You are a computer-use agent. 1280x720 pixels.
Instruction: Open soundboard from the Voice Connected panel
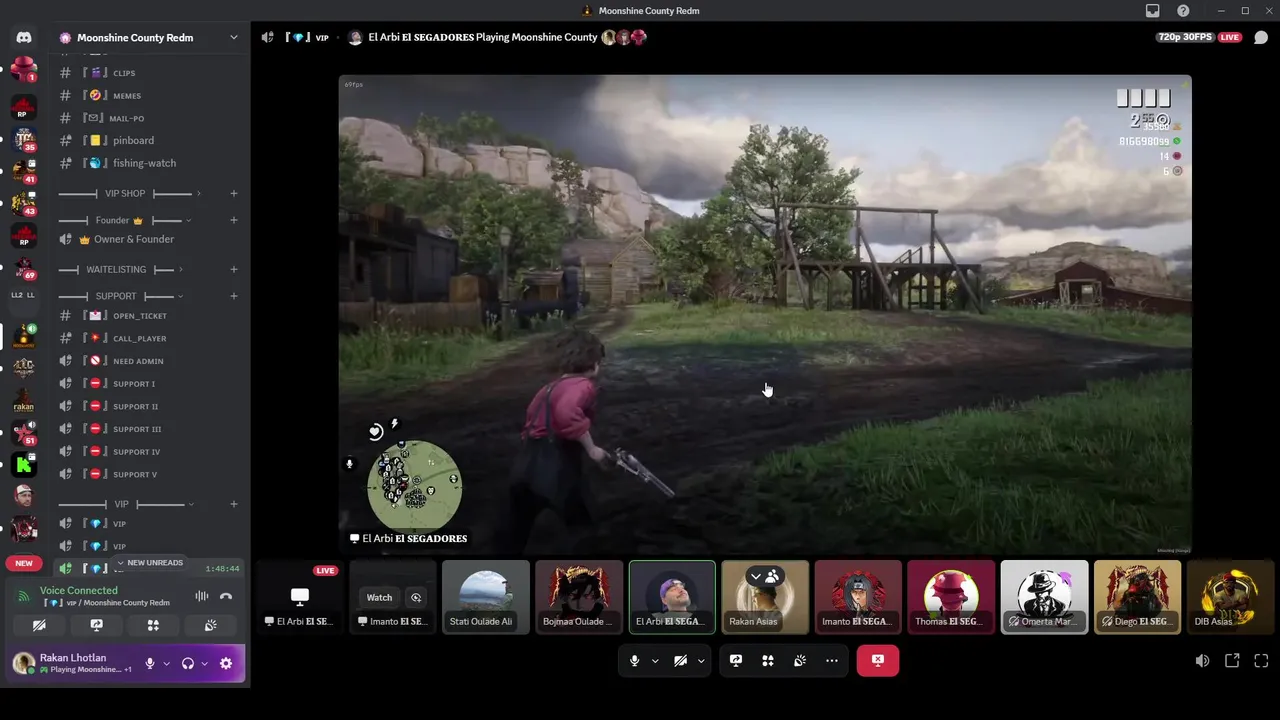tap(210, 625)
